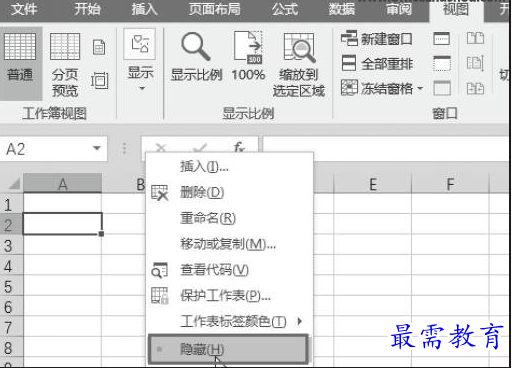This screenshot has height=368, width=512.
Task: Choose Move or Copy (移动或复制)
Action: [x=230, y=244]
